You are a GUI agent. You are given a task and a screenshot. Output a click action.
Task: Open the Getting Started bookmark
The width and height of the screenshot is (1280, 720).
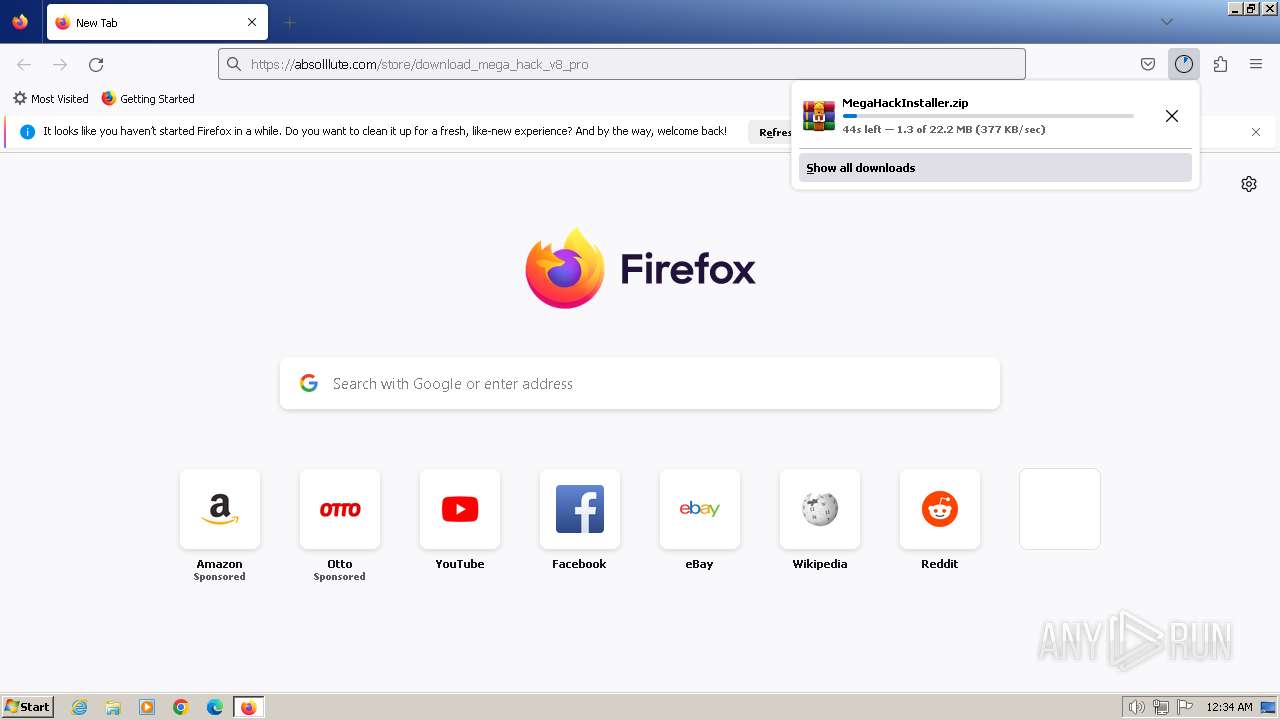coord(148,99)
